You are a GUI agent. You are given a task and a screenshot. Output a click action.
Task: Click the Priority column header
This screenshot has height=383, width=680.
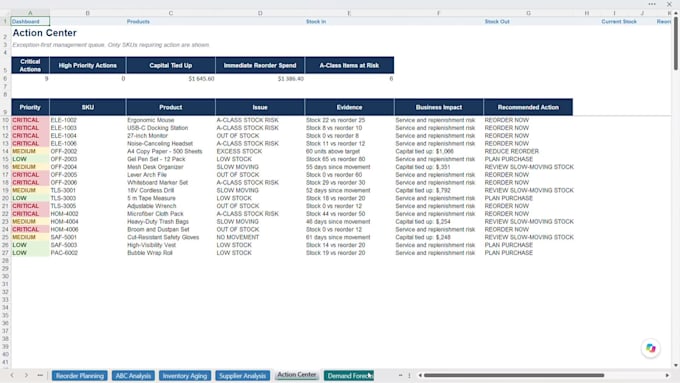(x=30, y=107)
